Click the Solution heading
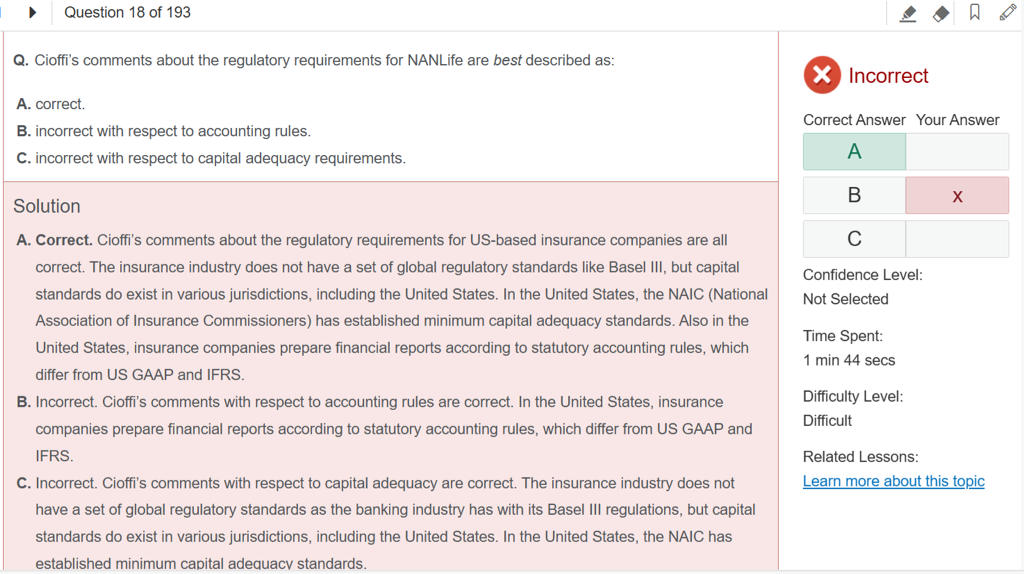This screenshot has height=574, width=1024. (47, 206)
